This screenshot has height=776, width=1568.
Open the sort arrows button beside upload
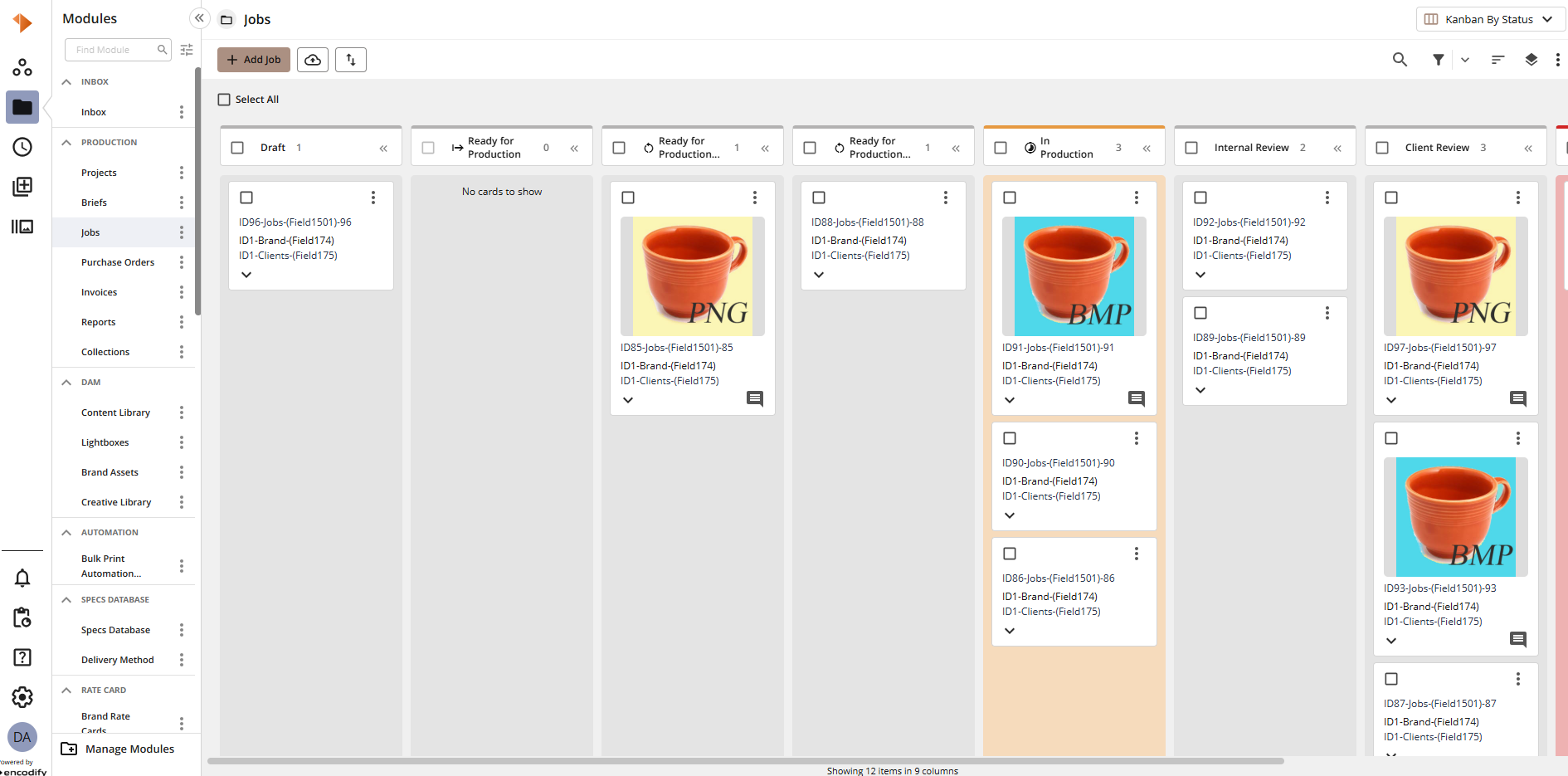(x=351, y=60)
